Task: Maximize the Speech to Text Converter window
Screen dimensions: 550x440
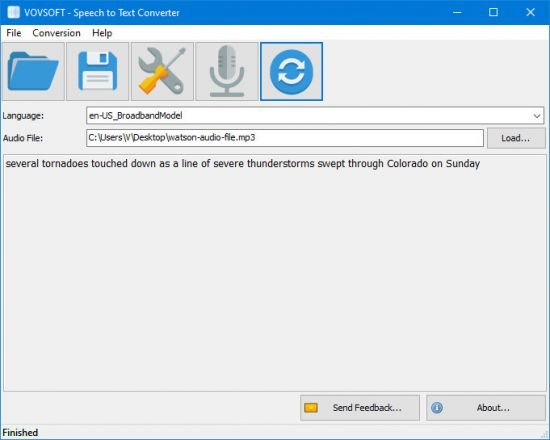Action: point(493,12)
